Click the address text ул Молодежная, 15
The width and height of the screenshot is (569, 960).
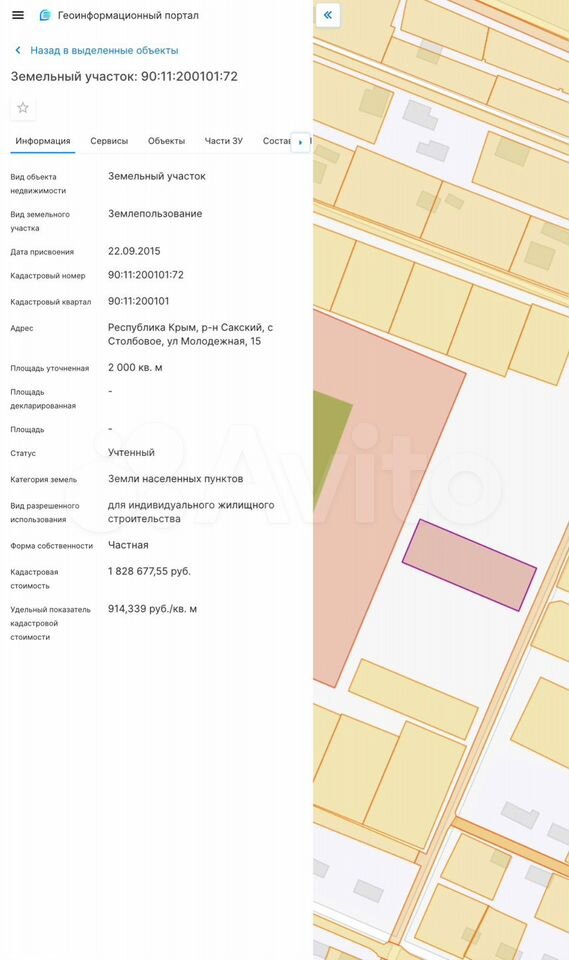pyautogui.click(x=214, y=341)
